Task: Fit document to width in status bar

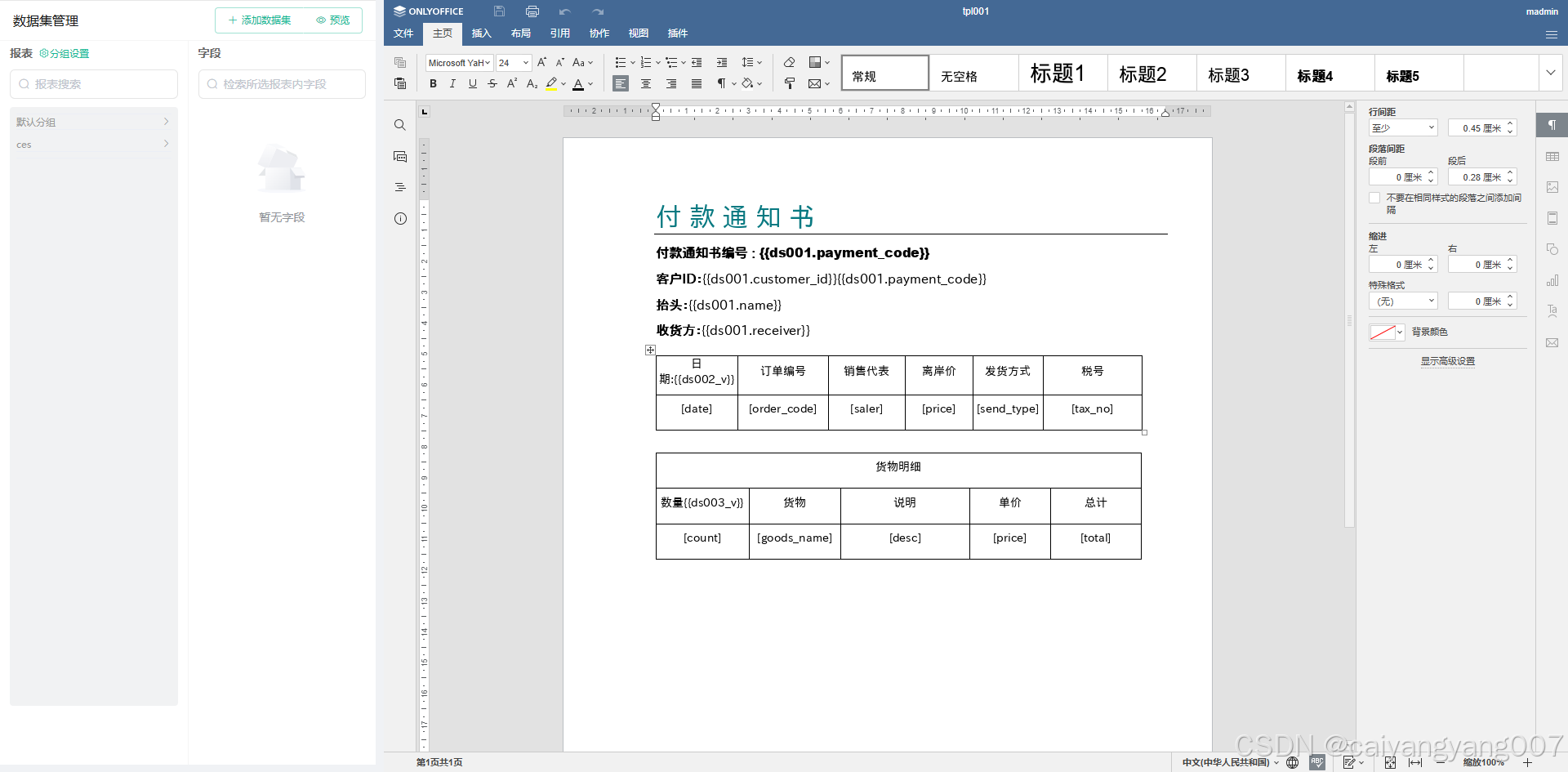Action: point(1415,762)
